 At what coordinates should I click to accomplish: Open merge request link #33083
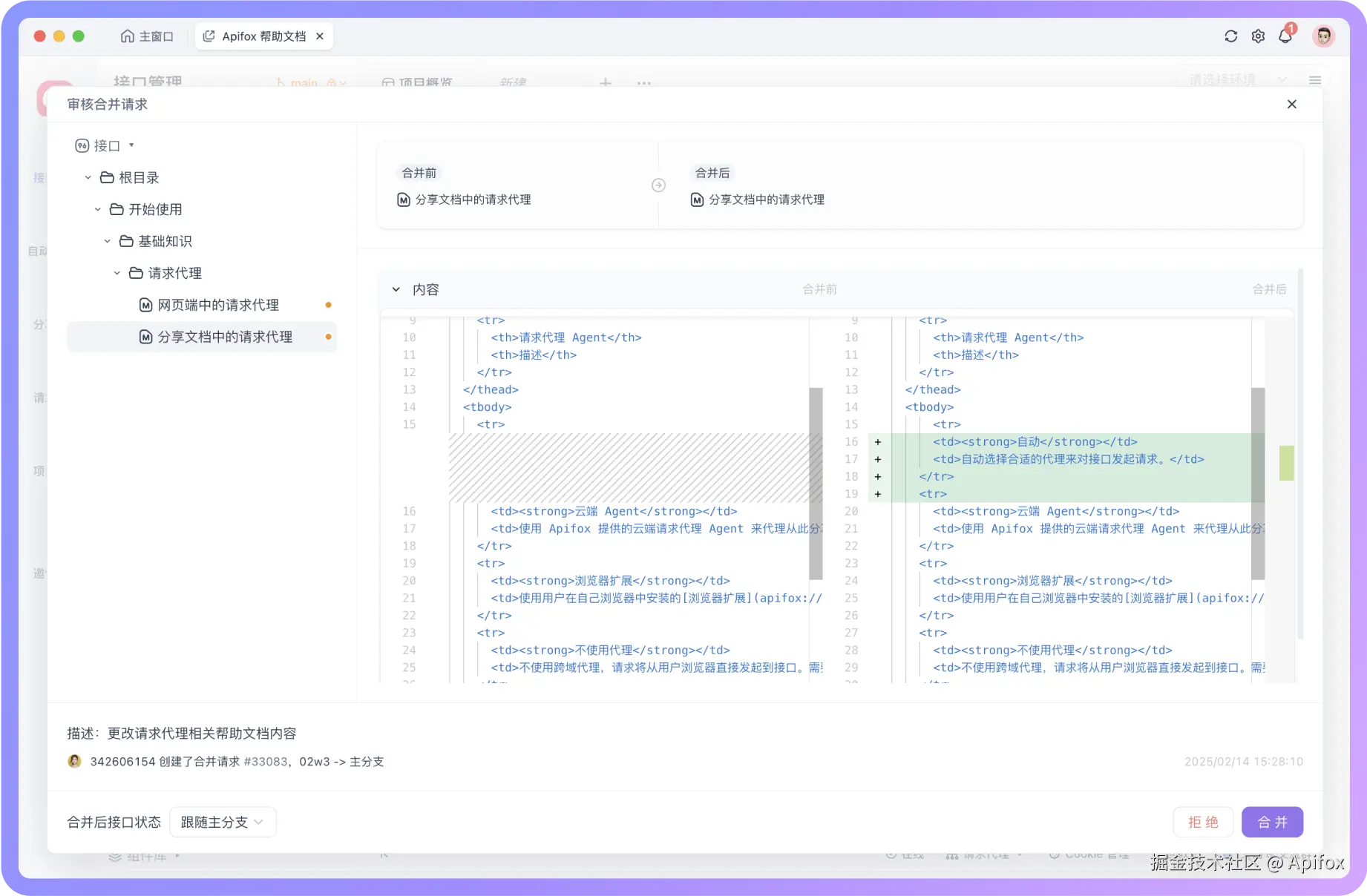[x=263, y=761]
